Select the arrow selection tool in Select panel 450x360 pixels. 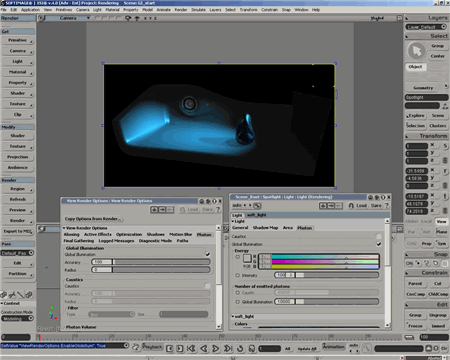point(416,51)
